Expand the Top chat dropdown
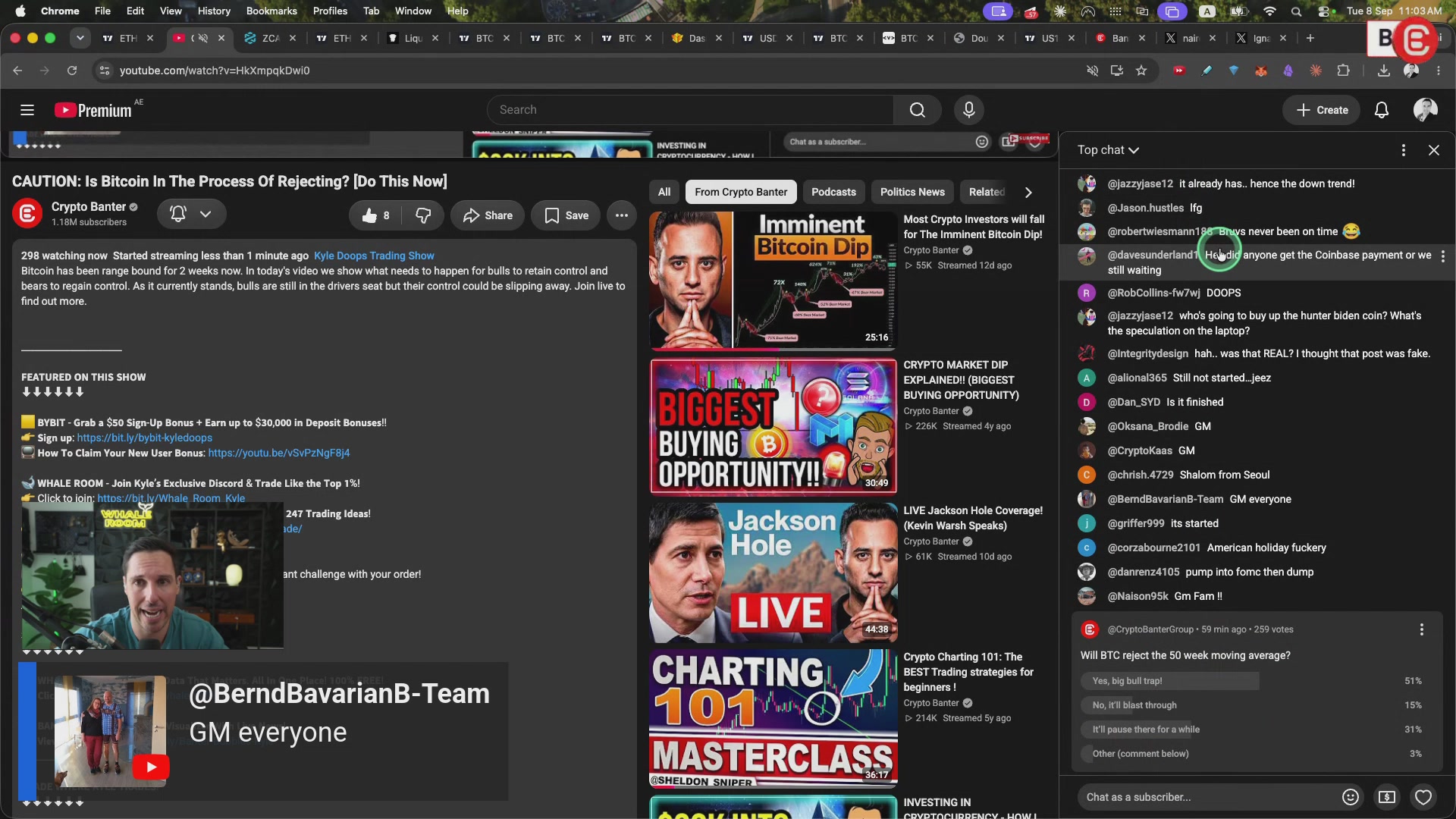1456x819 pixels. (1109, 150)
